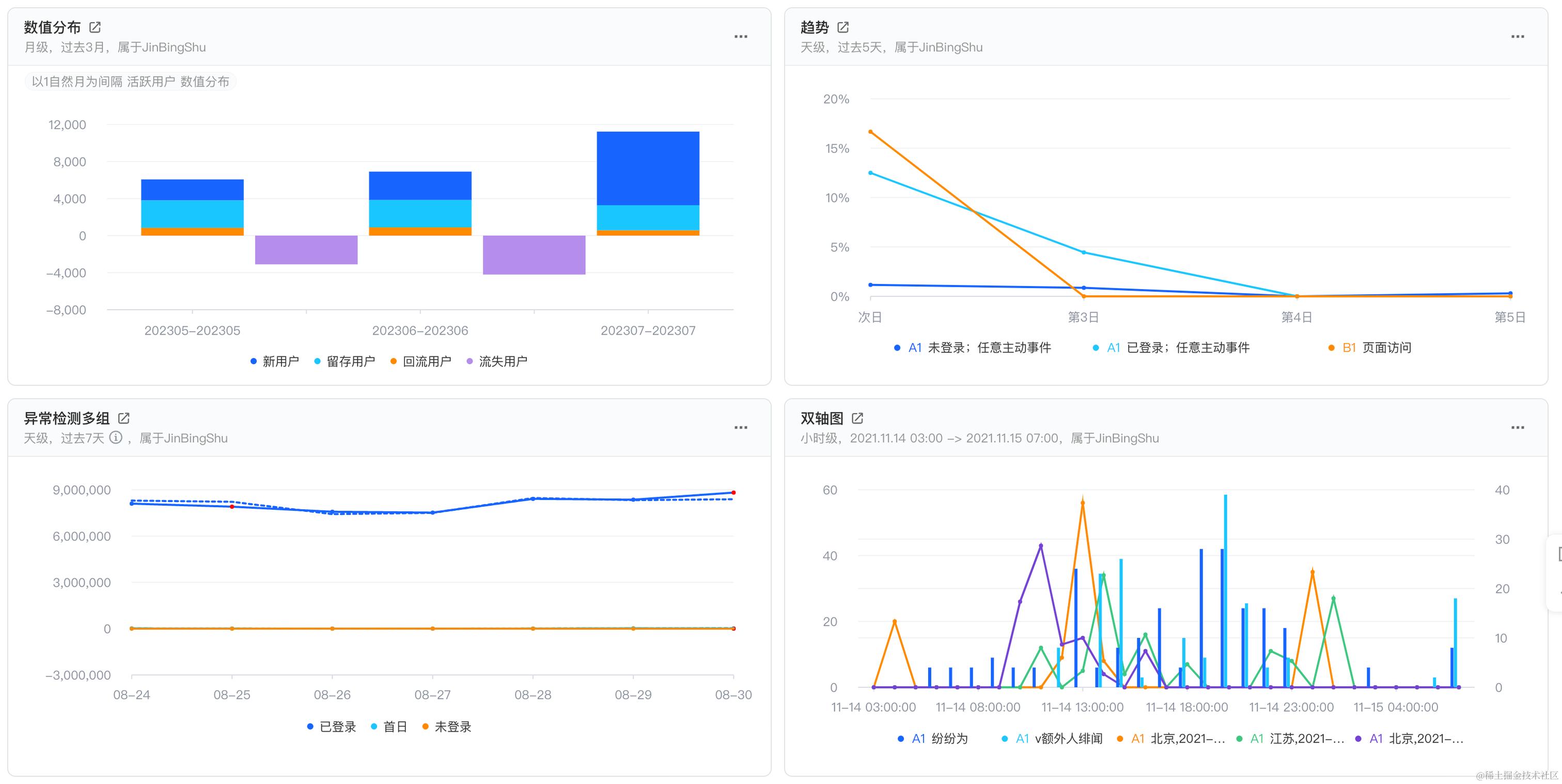Screen dimensions: 1562x784
Task: Click info icon next to 过去7天
Action: point(116,438)
